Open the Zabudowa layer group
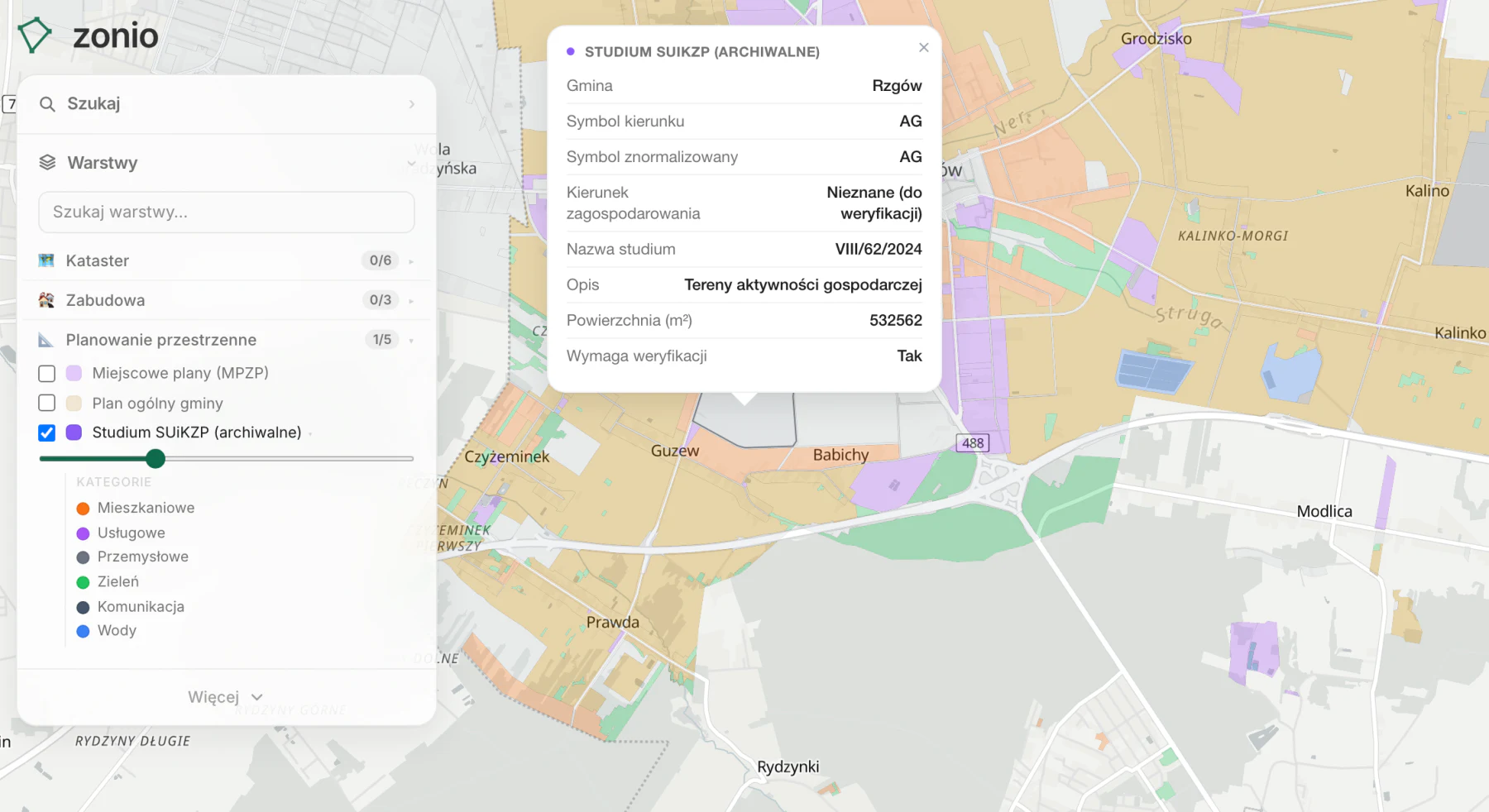Image resolution: width=1489 pixels, height=812 pixels. [x=227, y=300]
